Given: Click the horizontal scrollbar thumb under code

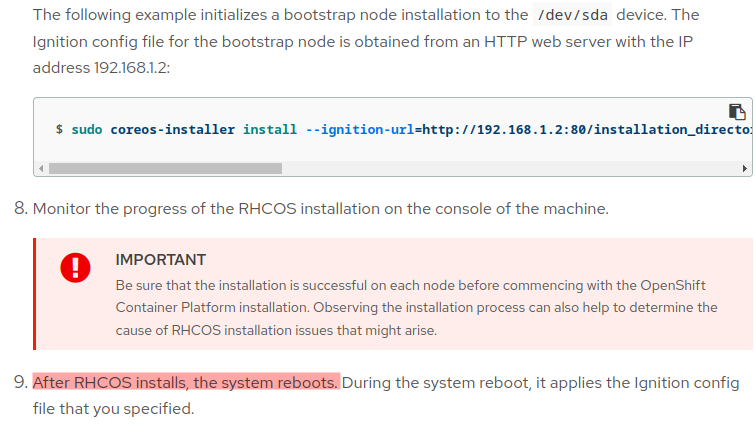Looking at the screenshot, I should pyautogui.click(x=165, y=168).
